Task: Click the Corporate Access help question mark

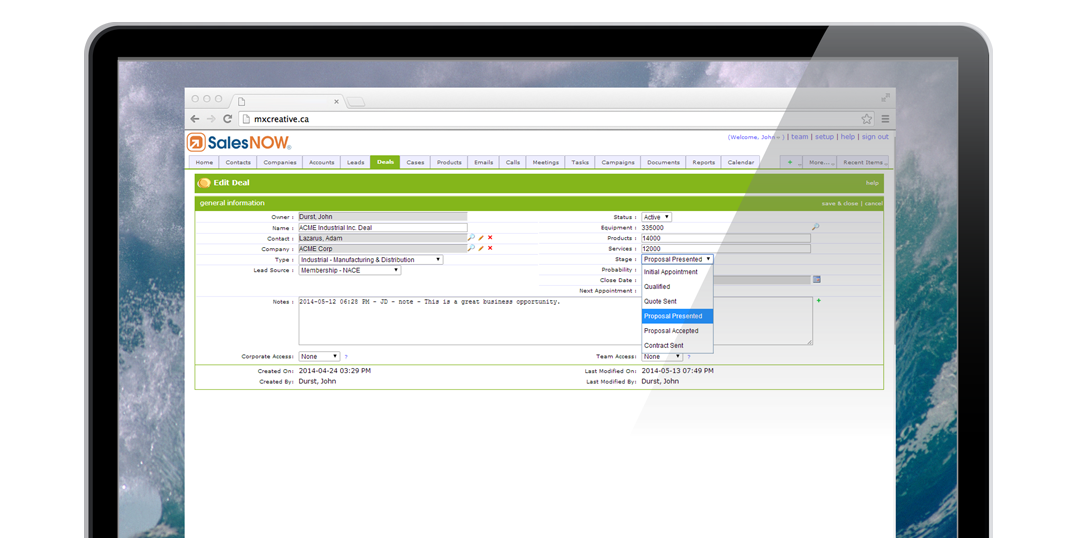Action: 346,357
